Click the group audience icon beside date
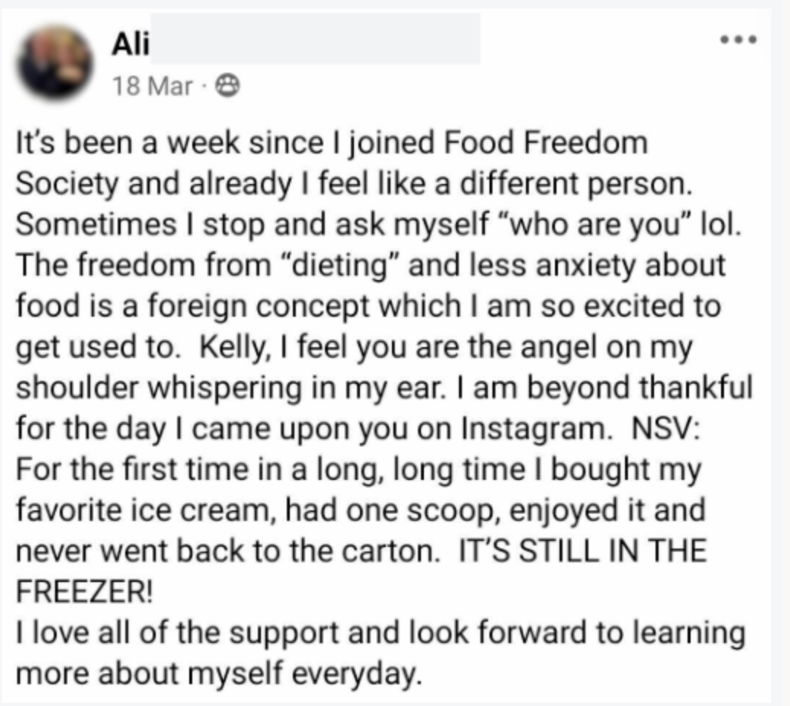Screen dimensions: 790x706 click(228, 86)
